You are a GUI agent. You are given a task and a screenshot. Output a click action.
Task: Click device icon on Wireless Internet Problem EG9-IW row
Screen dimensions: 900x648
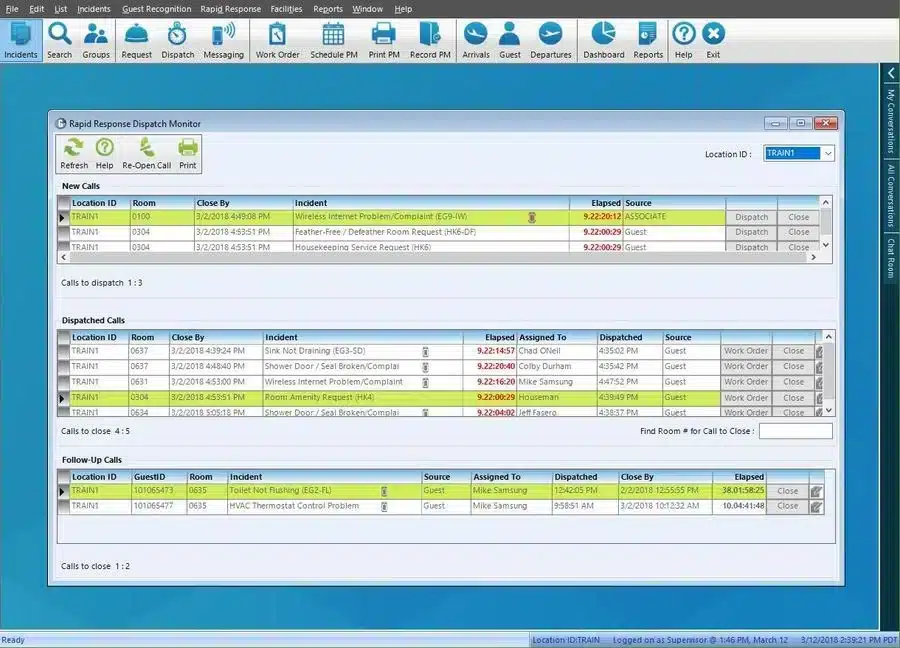click(x=532, y=217)
